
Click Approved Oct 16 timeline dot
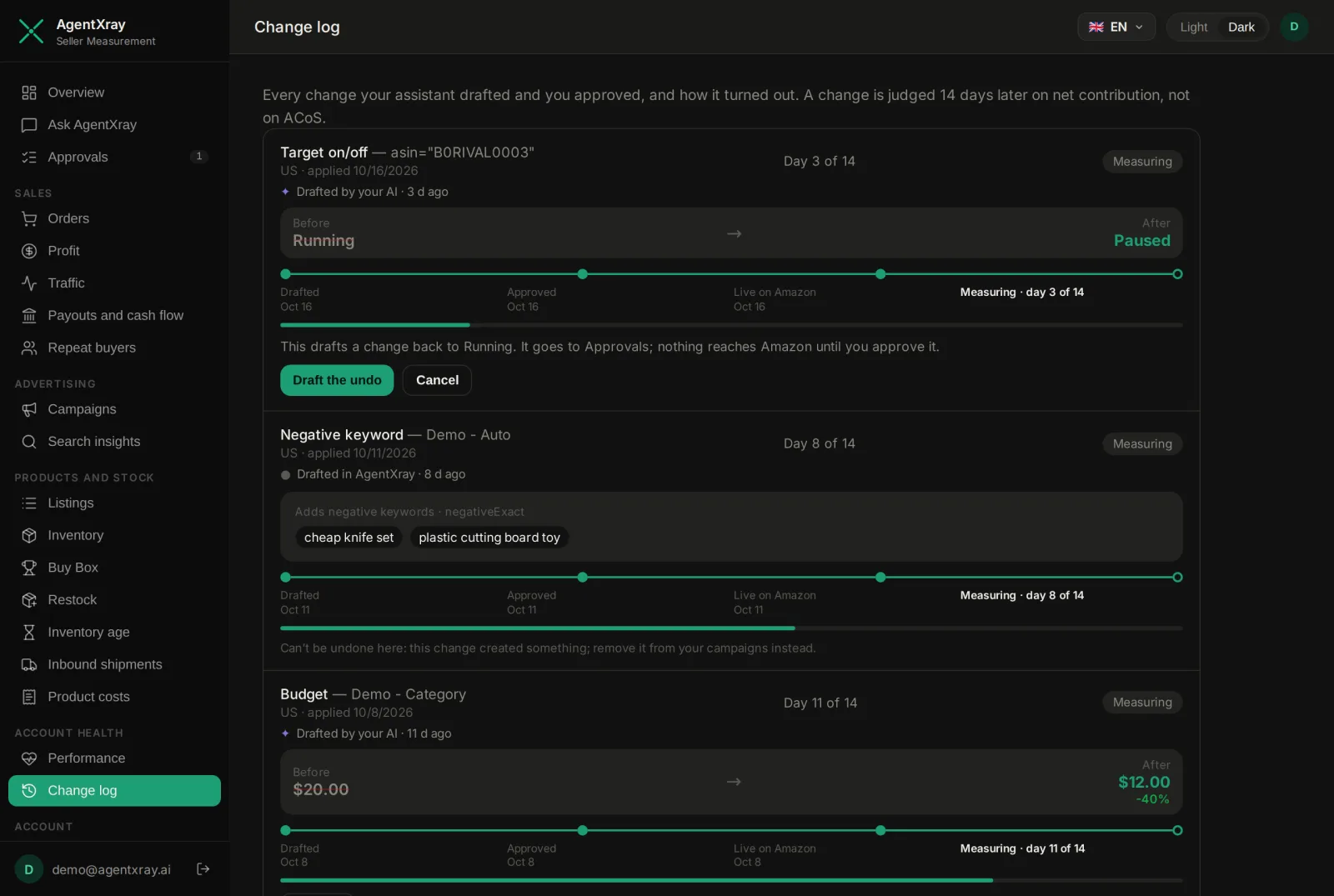(x=583, y=274)
